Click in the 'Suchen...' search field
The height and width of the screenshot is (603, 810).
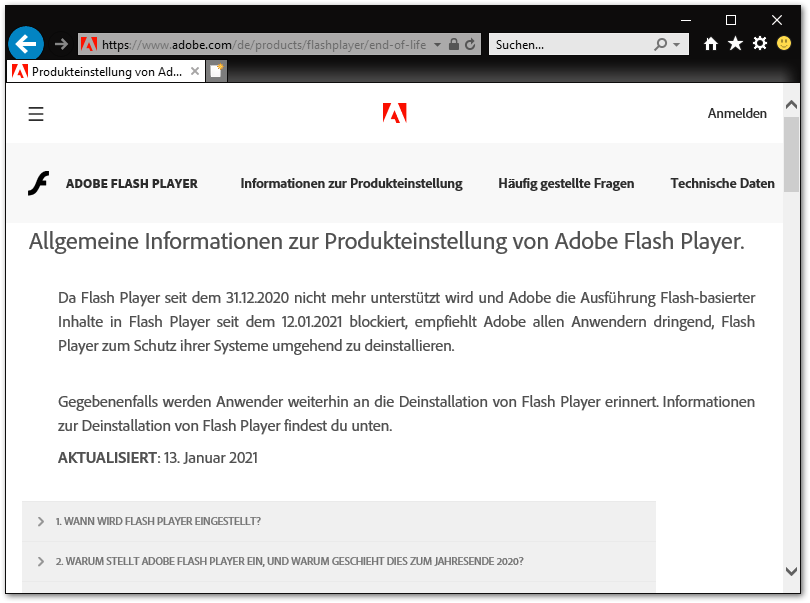(570, 44)
